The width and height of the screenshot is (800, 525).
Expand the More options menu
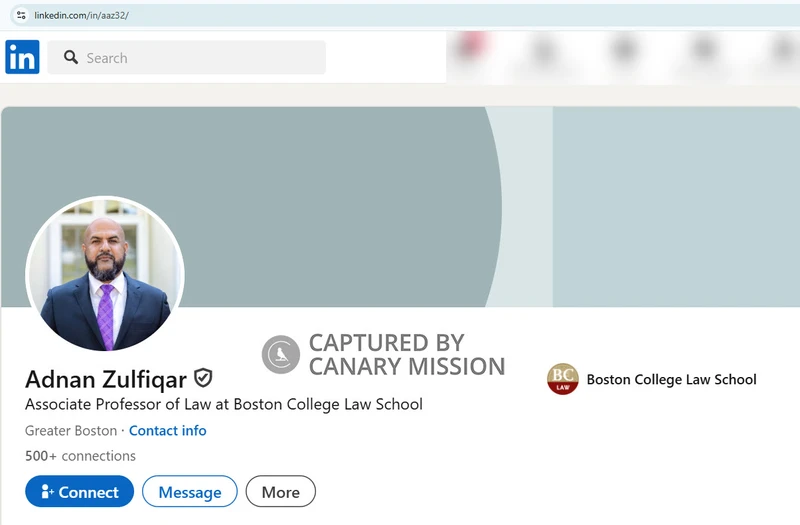281,491
